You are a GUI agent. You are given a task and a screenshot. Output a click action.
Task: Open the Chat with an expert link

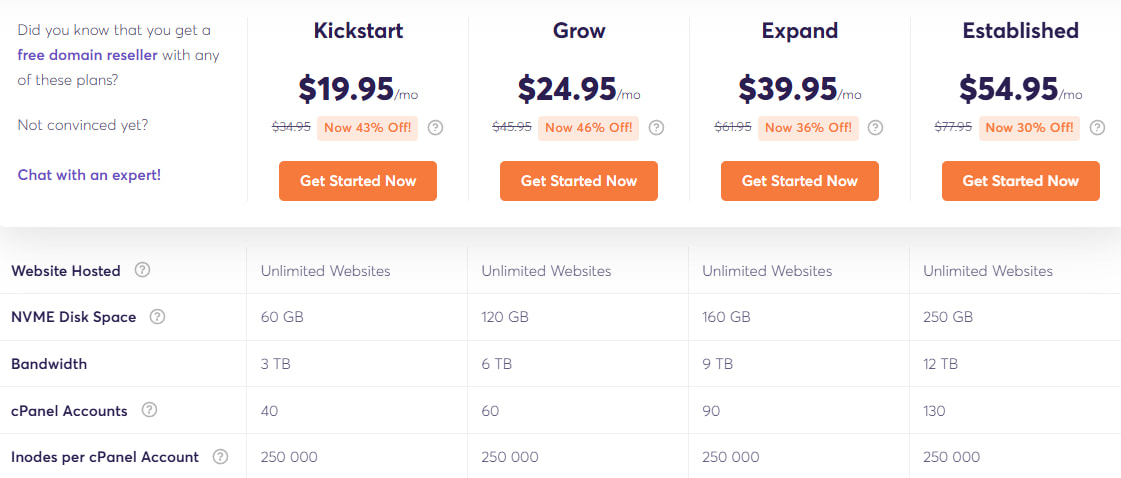coord(89,175)
